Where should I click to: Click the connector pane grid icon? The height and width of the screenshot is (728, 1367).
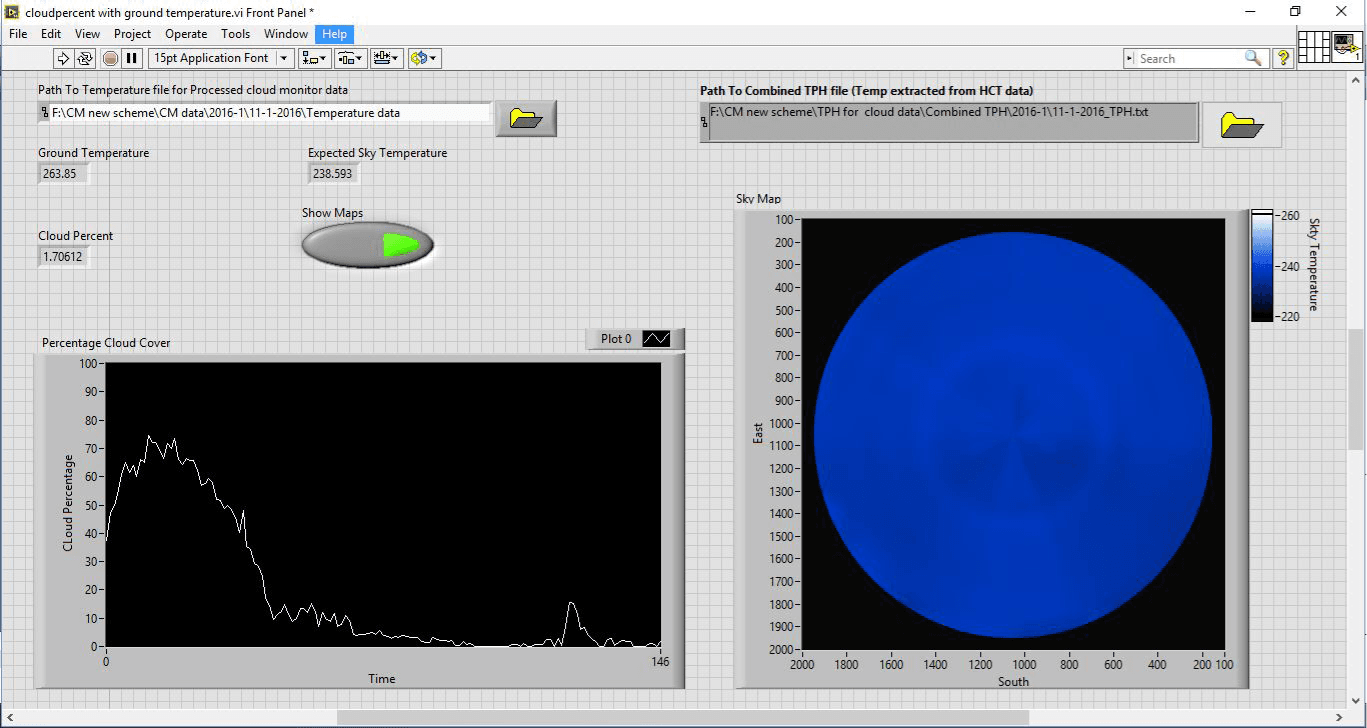(1313, 47)
